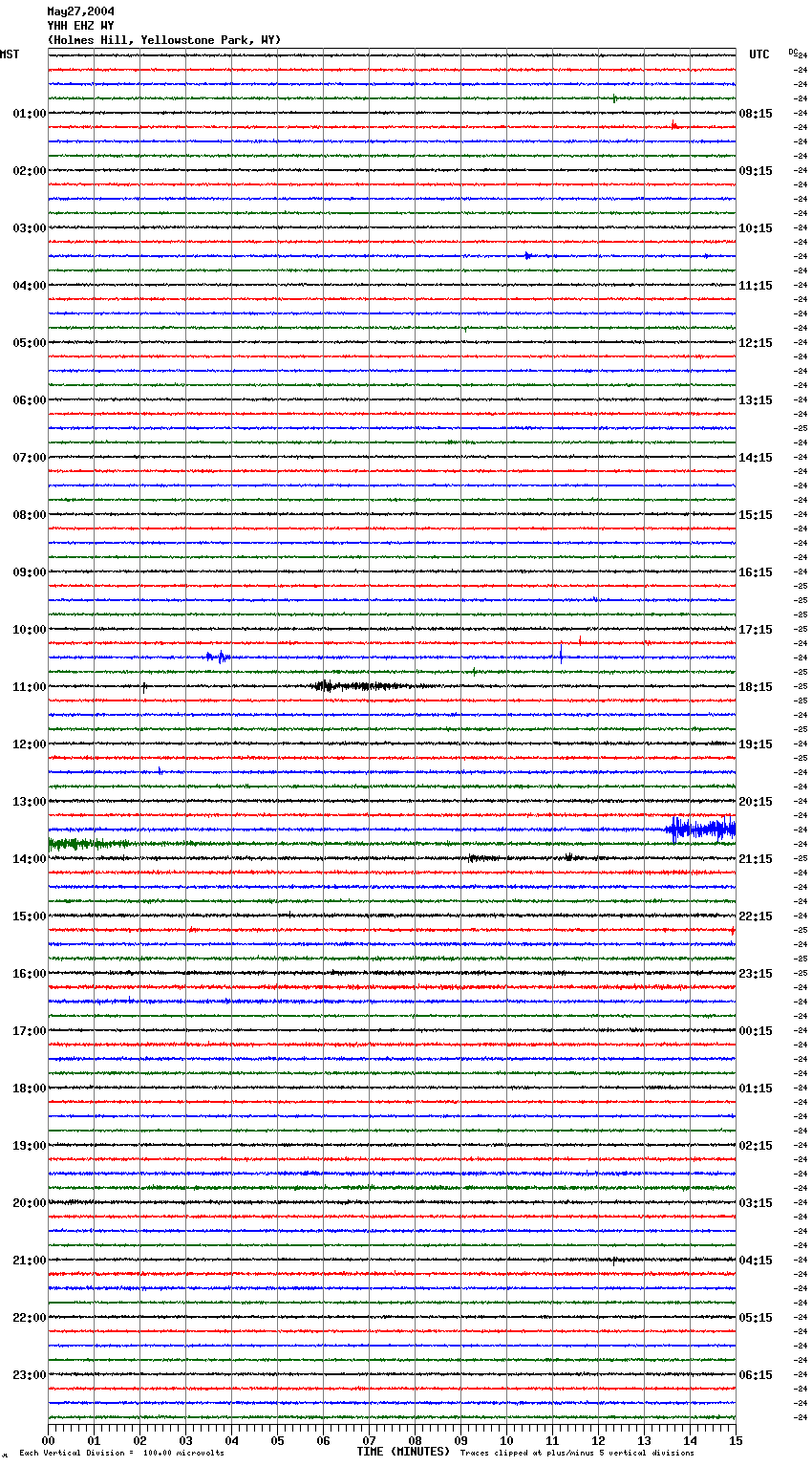812x1466 pixels.
Task: Select the 11:00 MST time label
Action: 30,687
